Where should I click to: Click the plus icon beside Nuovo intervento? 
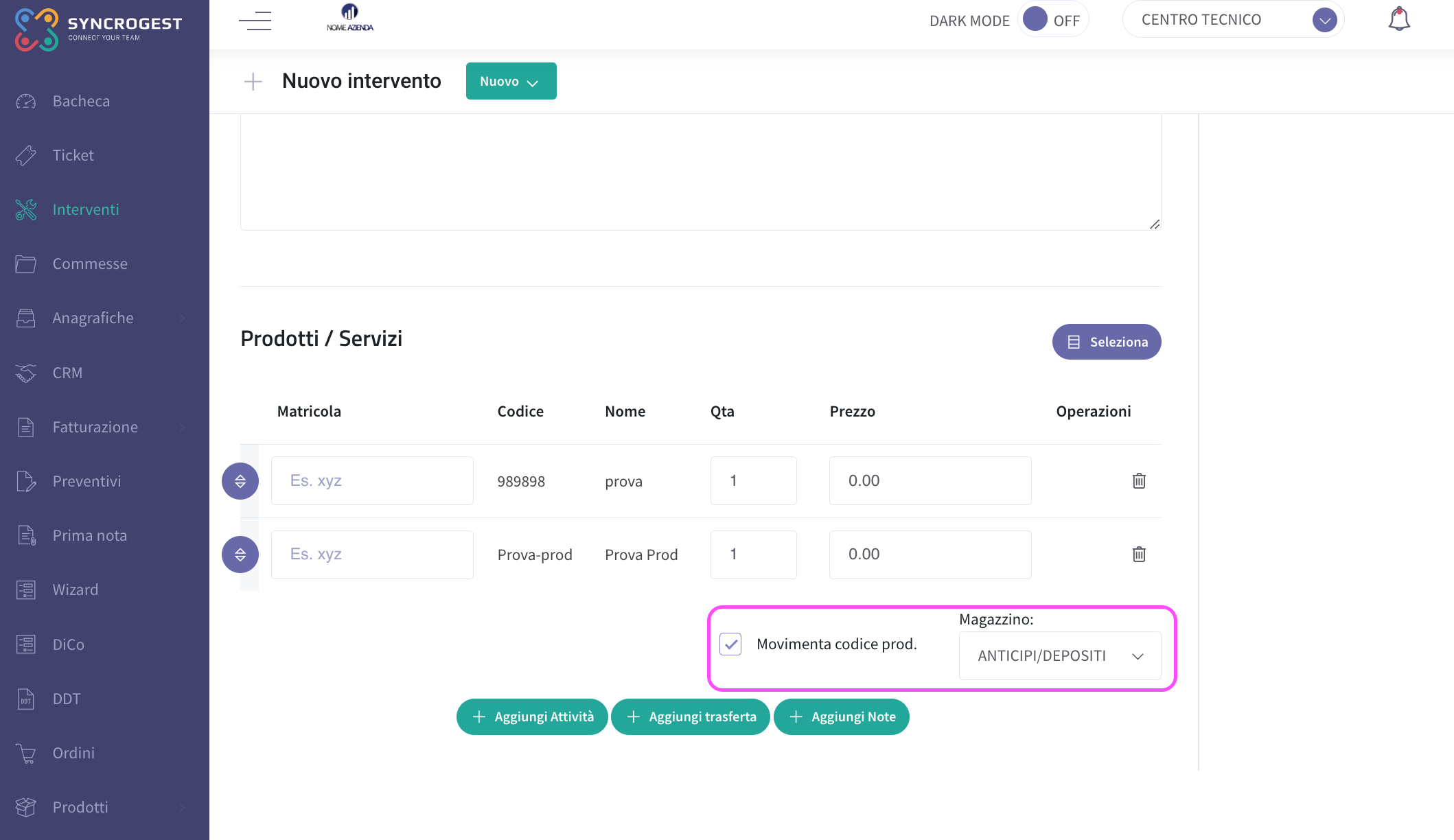pyautogui.click(x=253, y=82)
